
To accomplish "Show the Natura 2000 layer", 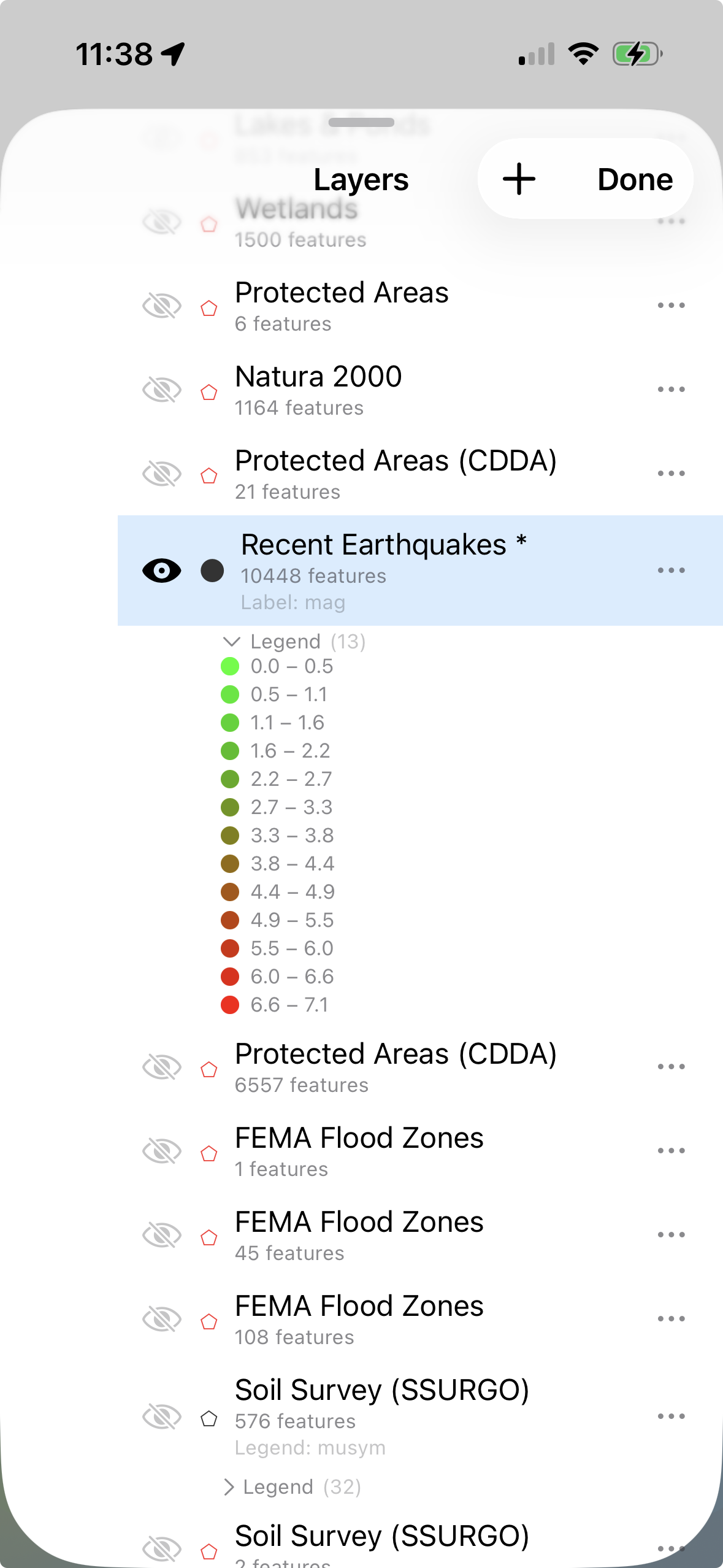I will point(161,390).
